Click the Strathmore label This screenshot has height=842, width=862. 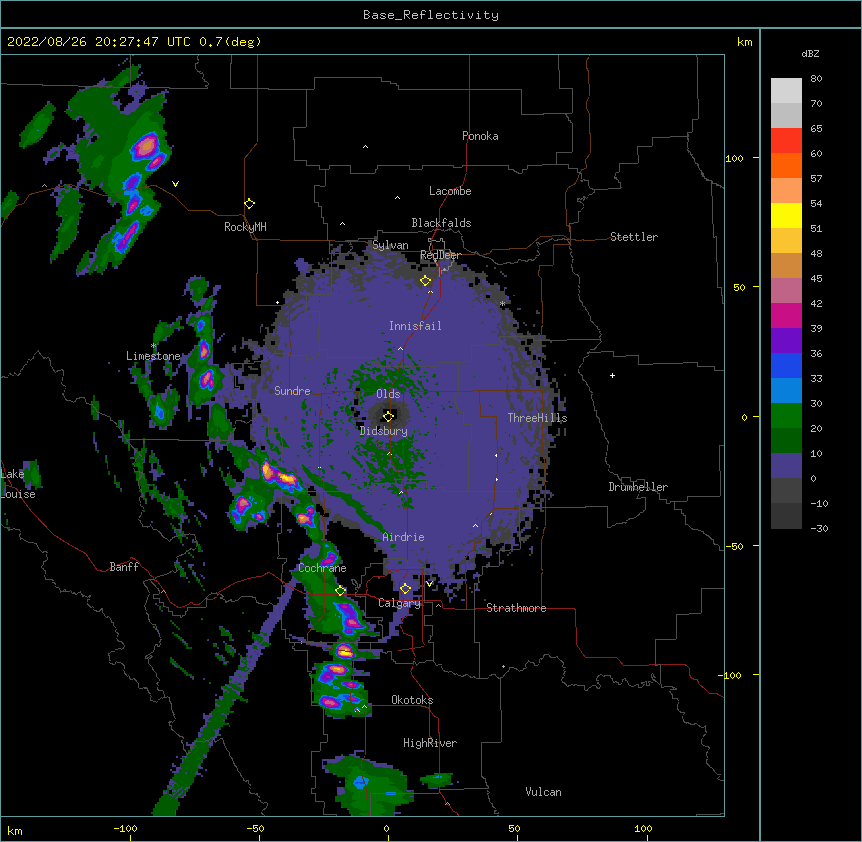(x=516, y=608)
